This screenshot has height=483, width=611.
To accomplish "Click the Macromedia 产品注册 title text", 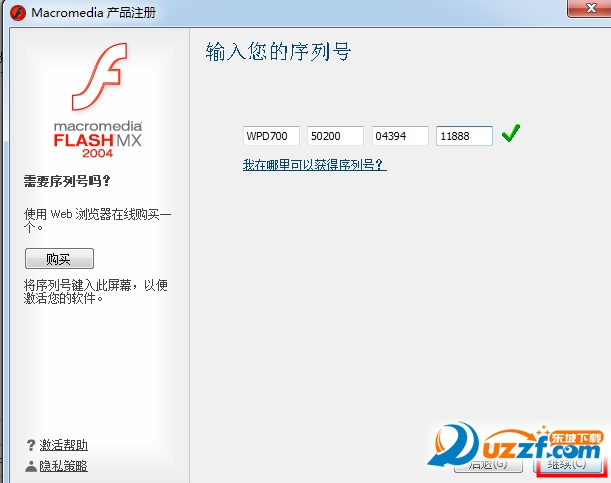I will (x=94, y=13).
